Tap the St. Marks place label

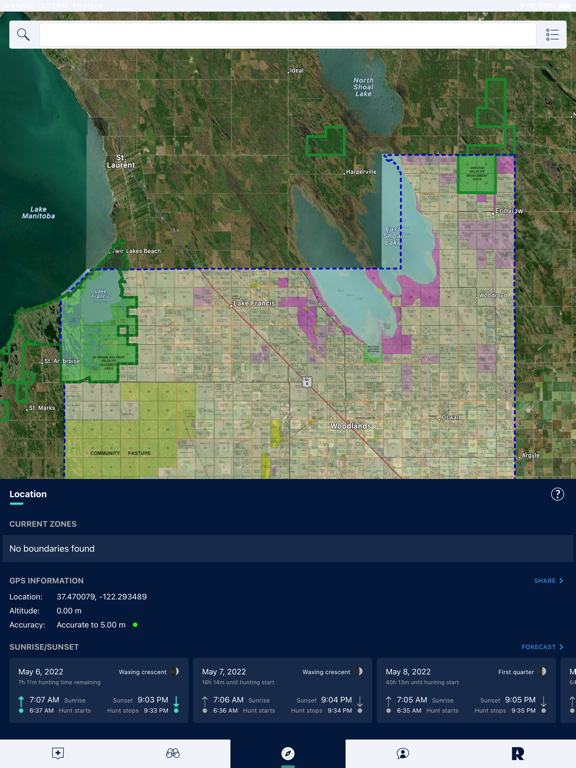42,408
